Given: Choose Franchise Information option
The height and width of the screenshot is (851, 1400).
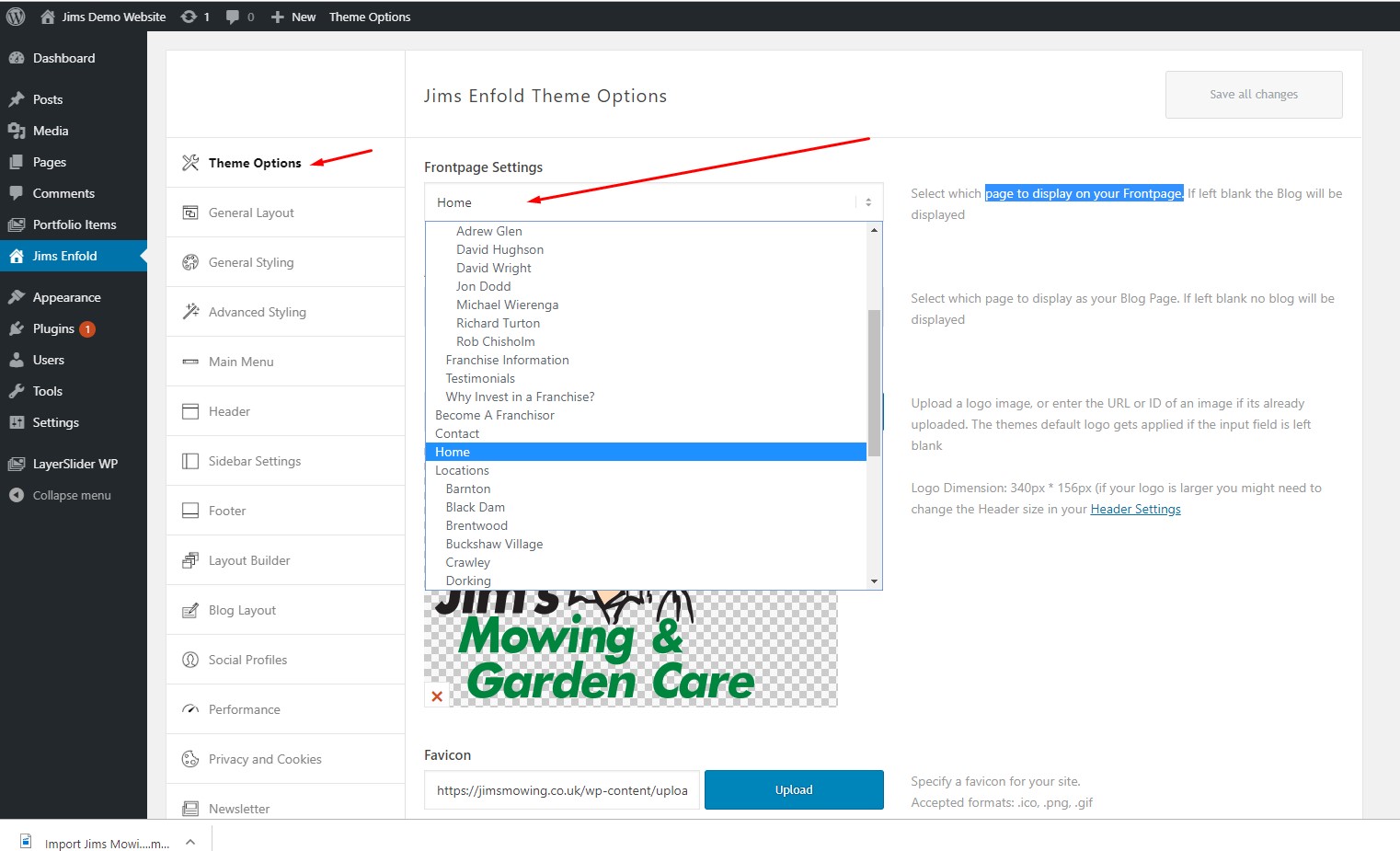Looking at the screenshot, I should [646, 360].
